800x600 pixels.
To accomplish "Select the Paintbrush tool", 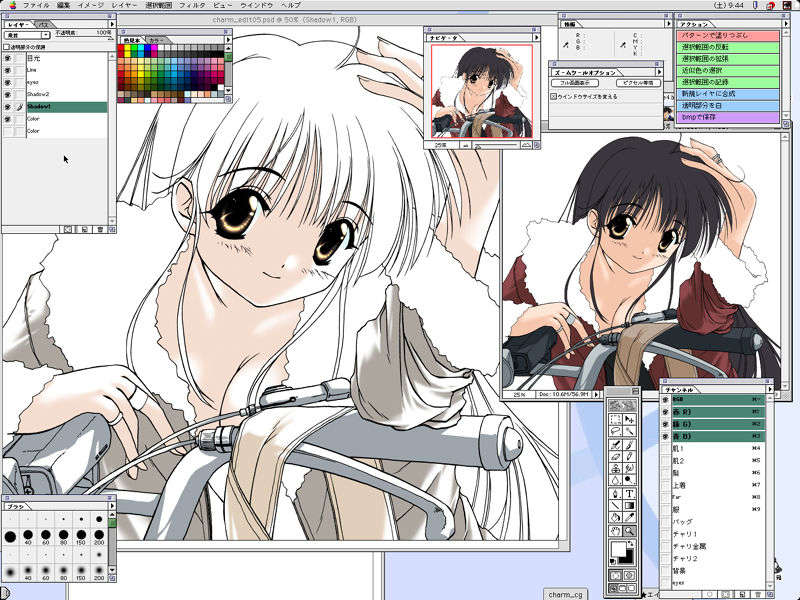I will coord(630,445).
